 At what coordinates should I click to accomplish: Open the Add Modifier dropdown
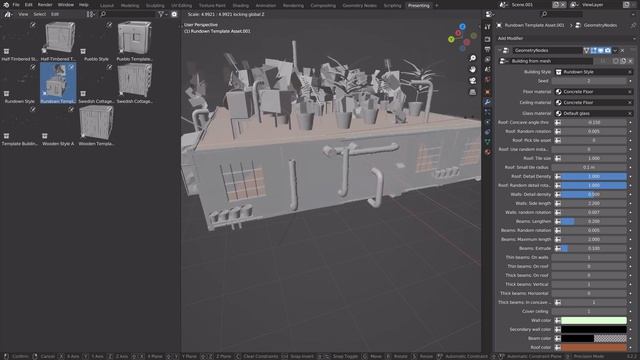566,38
